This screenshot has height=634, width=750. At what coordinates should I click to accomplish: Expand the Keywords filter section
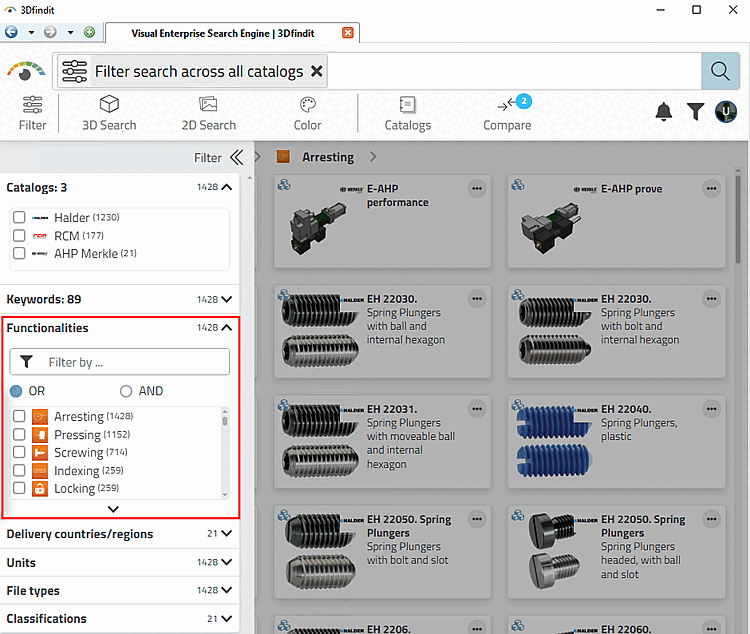pos(226,299)
